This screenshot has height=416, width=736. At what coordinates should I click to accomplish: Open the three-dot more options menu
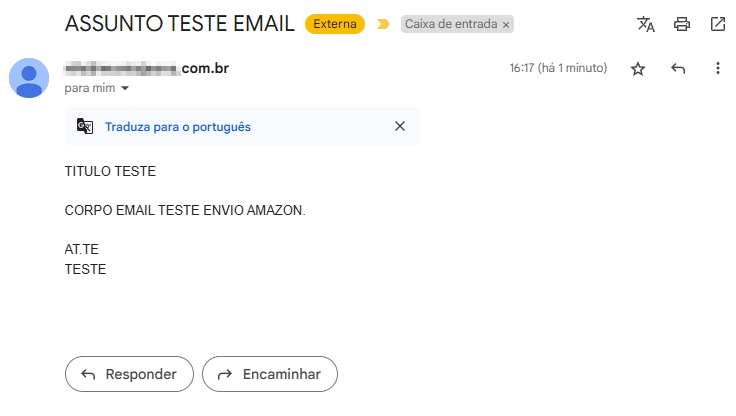[x=717, y=69]
